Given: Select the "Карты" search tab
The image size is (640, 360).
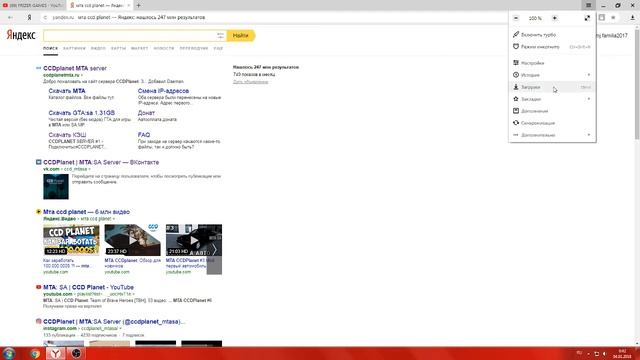Looking at the screenshot, I should coord(118,48).
